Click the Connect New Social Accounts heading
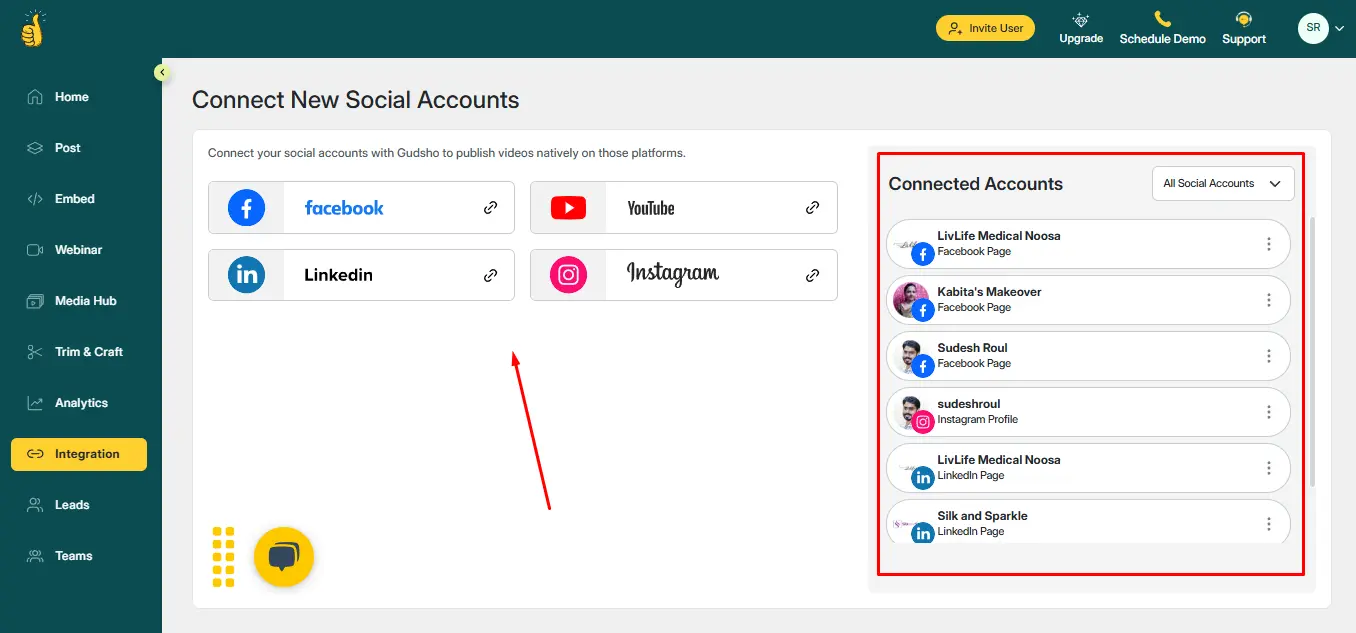 point(356,100)
